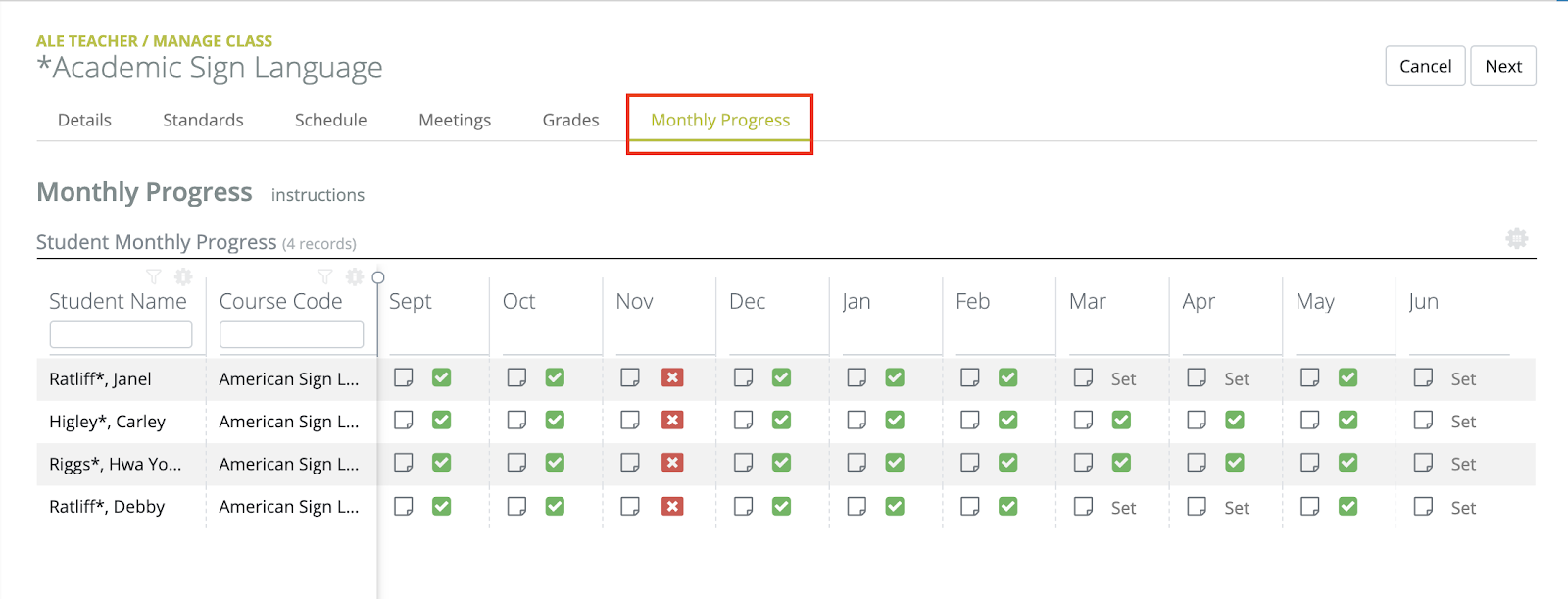Open the Course Code column gear settings
This screenshot has width=1568, height=599.
(x=355, y=277)
